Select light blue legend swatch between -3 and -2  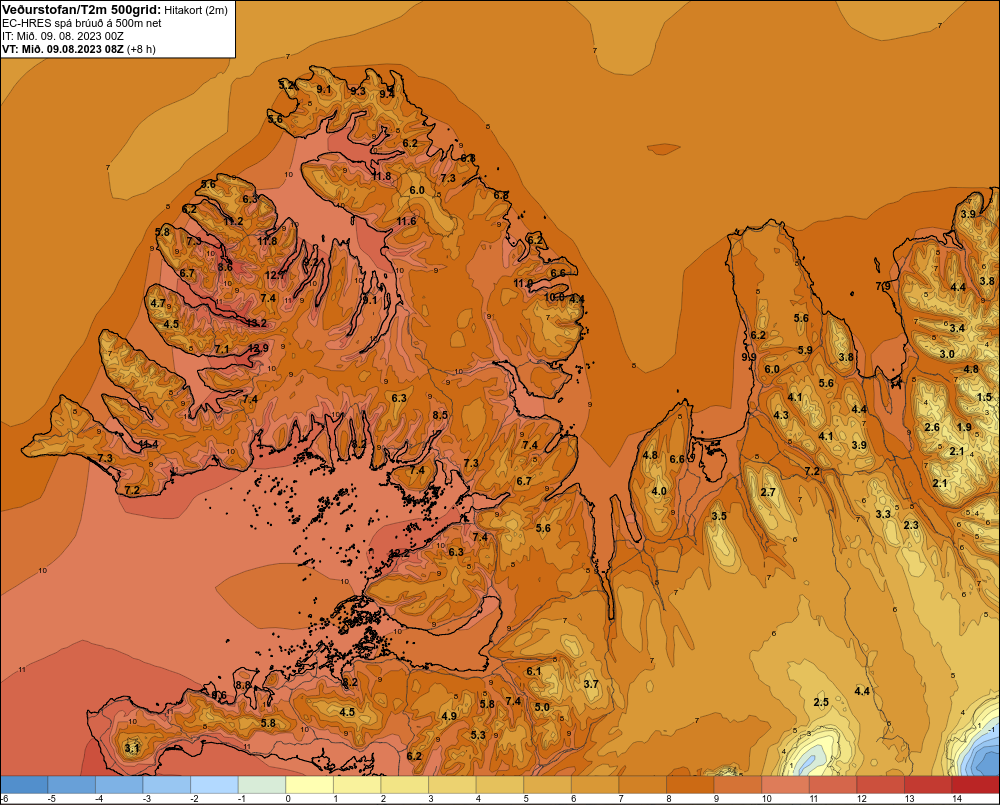(x=166, y=785)
